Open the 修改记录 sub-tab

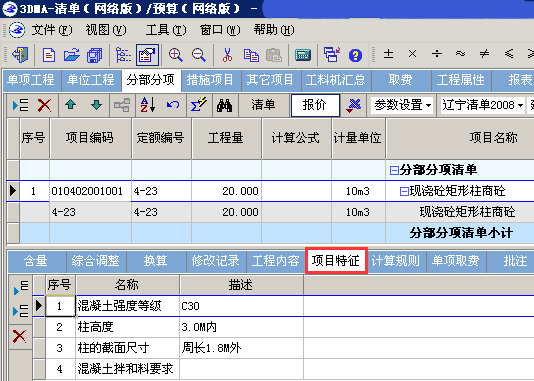coord(216,261)
